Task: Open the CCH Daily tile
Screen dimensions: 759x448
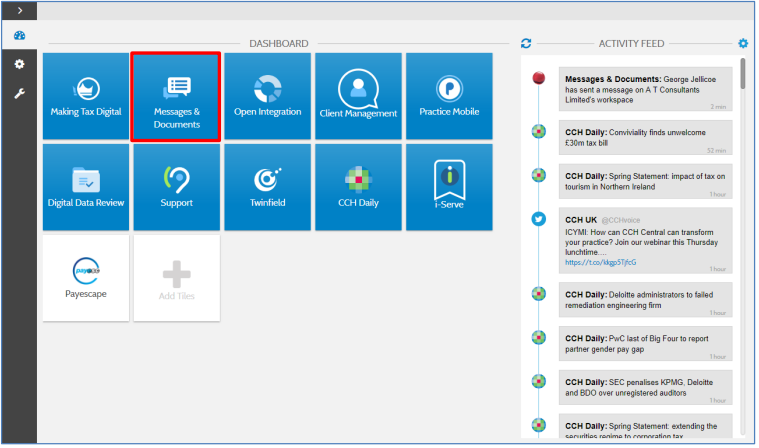Action: coord(358,187)
